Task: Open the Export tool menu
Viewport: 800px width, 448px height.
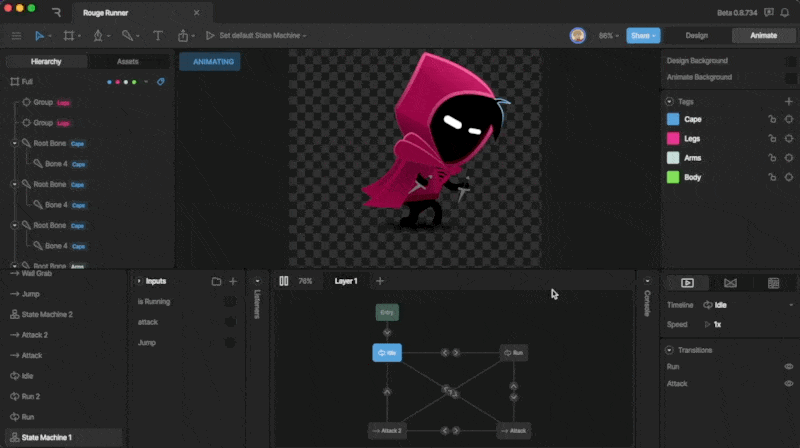Action: 185,35
